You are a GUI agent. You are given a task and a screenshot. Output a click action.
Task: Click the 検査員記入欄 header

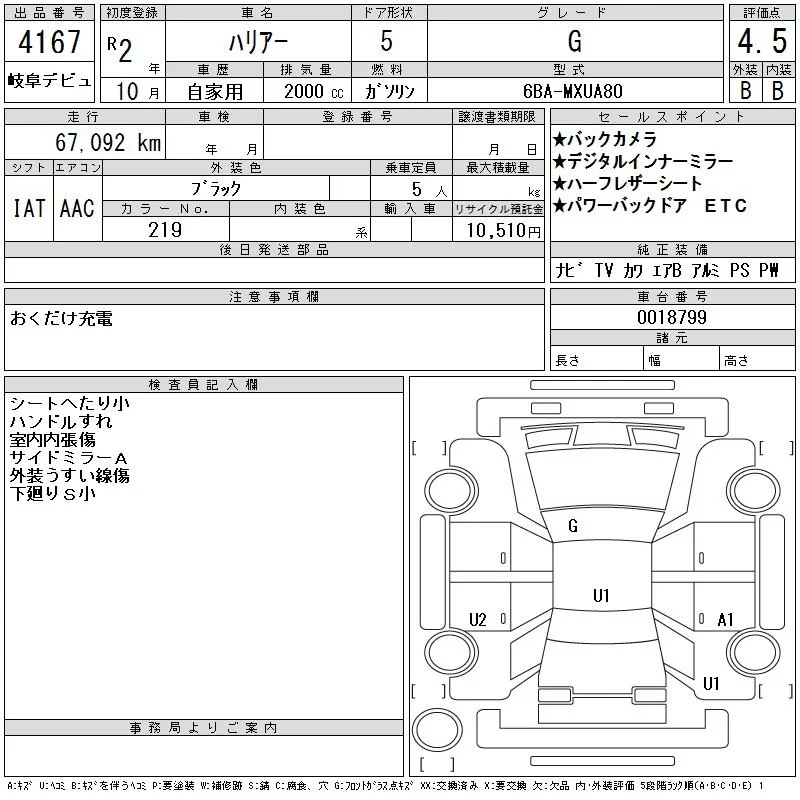[203, 384]
